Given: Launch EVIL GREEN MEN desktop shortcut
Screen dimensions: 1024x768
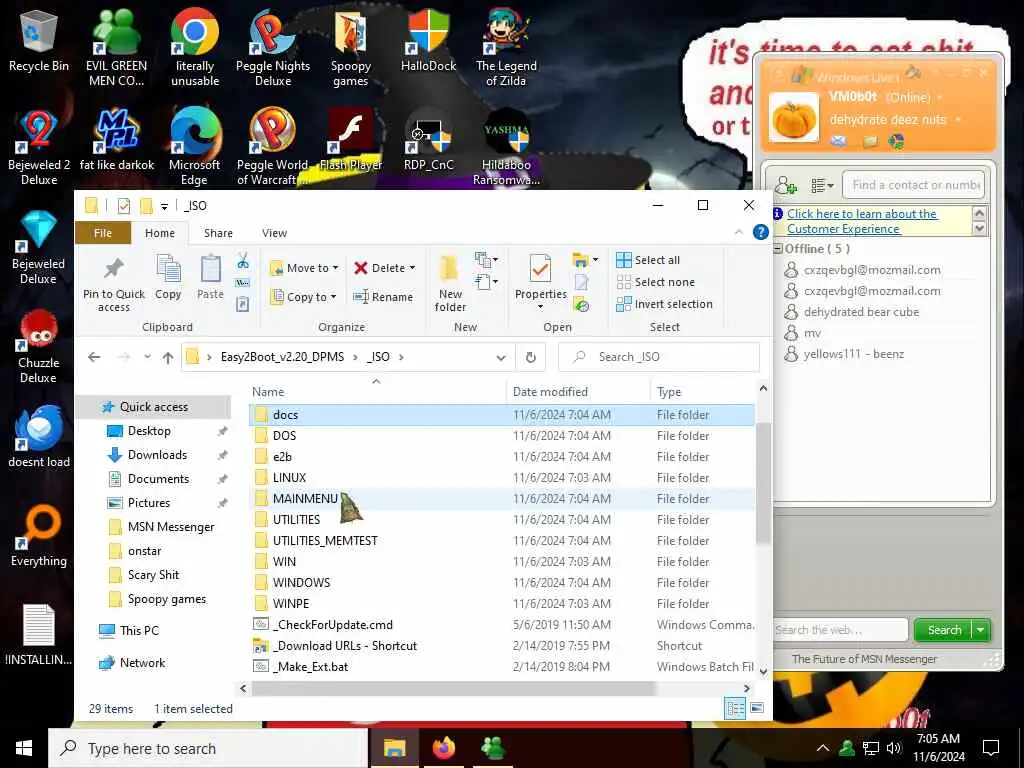Looking at the screenshot, I should coord(116,48).
